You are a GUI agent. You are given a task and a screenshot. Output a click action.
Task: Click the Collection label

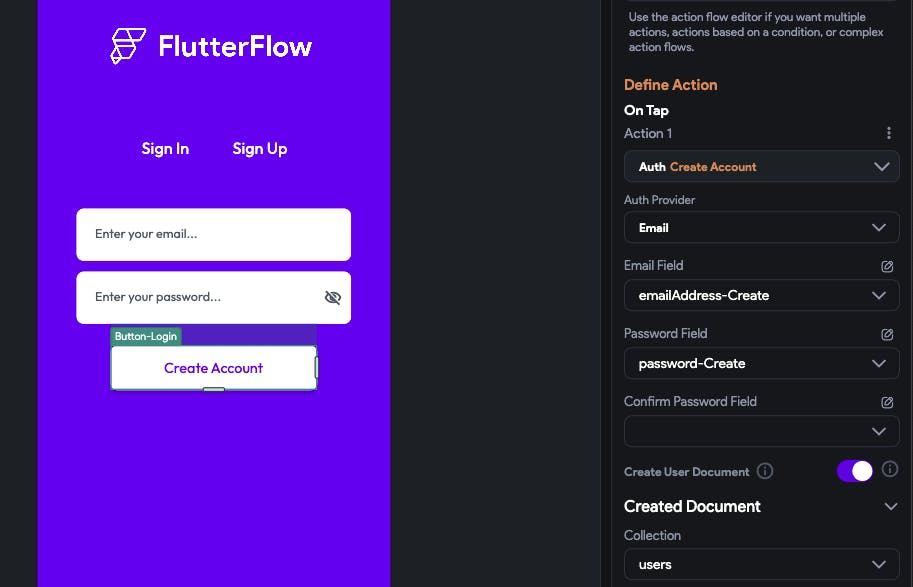click(x=652, y=535)
